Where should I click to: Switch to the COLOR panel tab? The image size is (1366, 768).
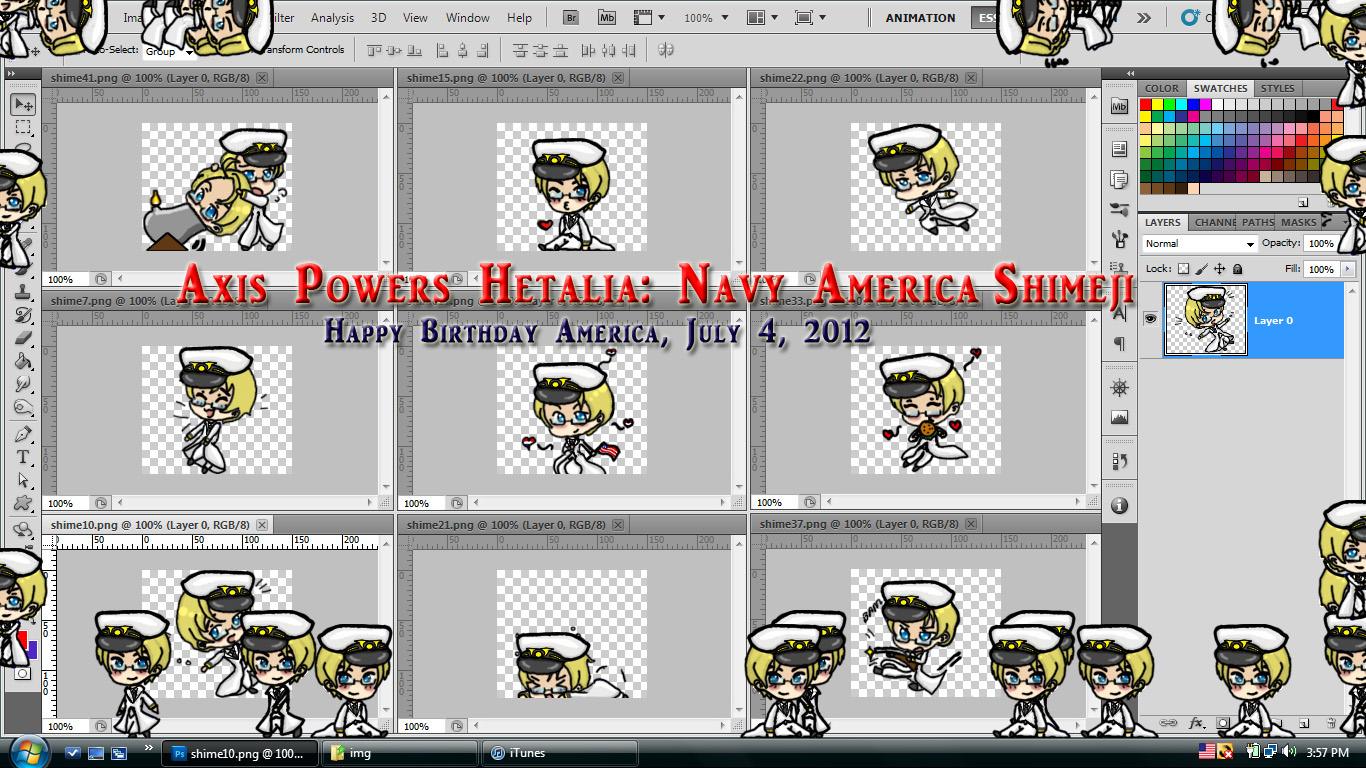click(x=1162, y=89)
